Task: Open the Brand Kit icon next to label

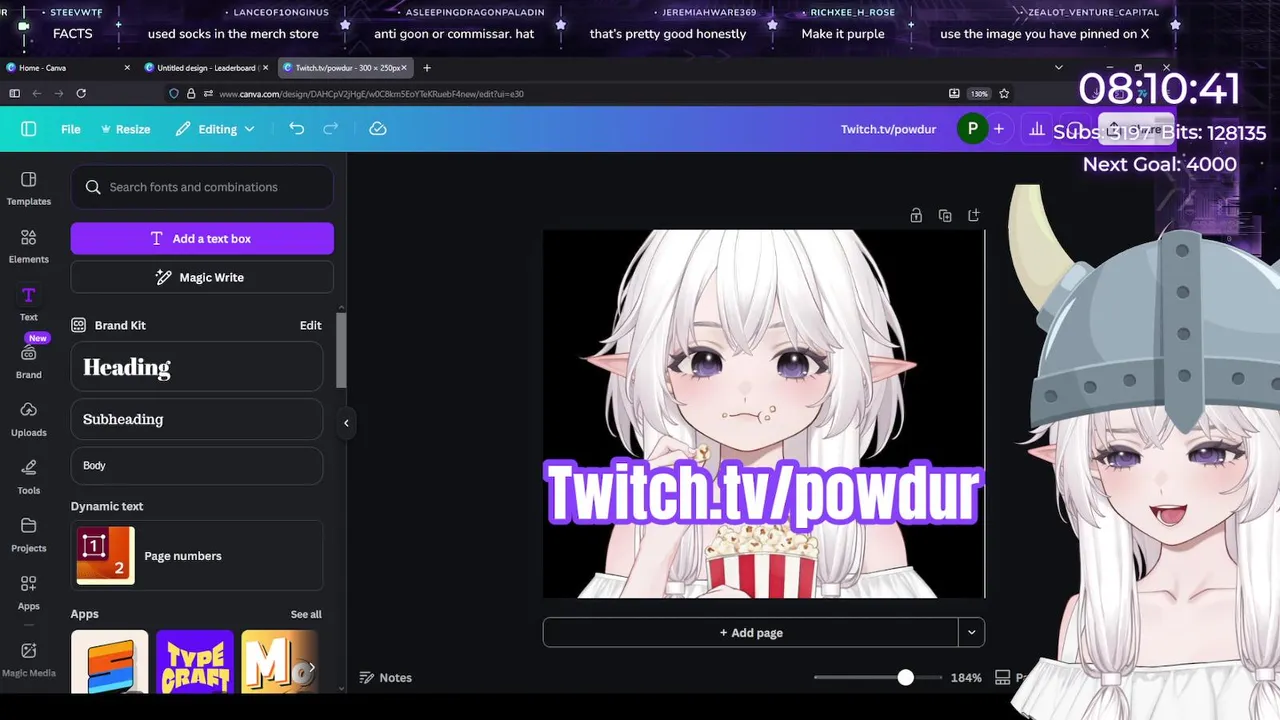Action: click(78, 325)
